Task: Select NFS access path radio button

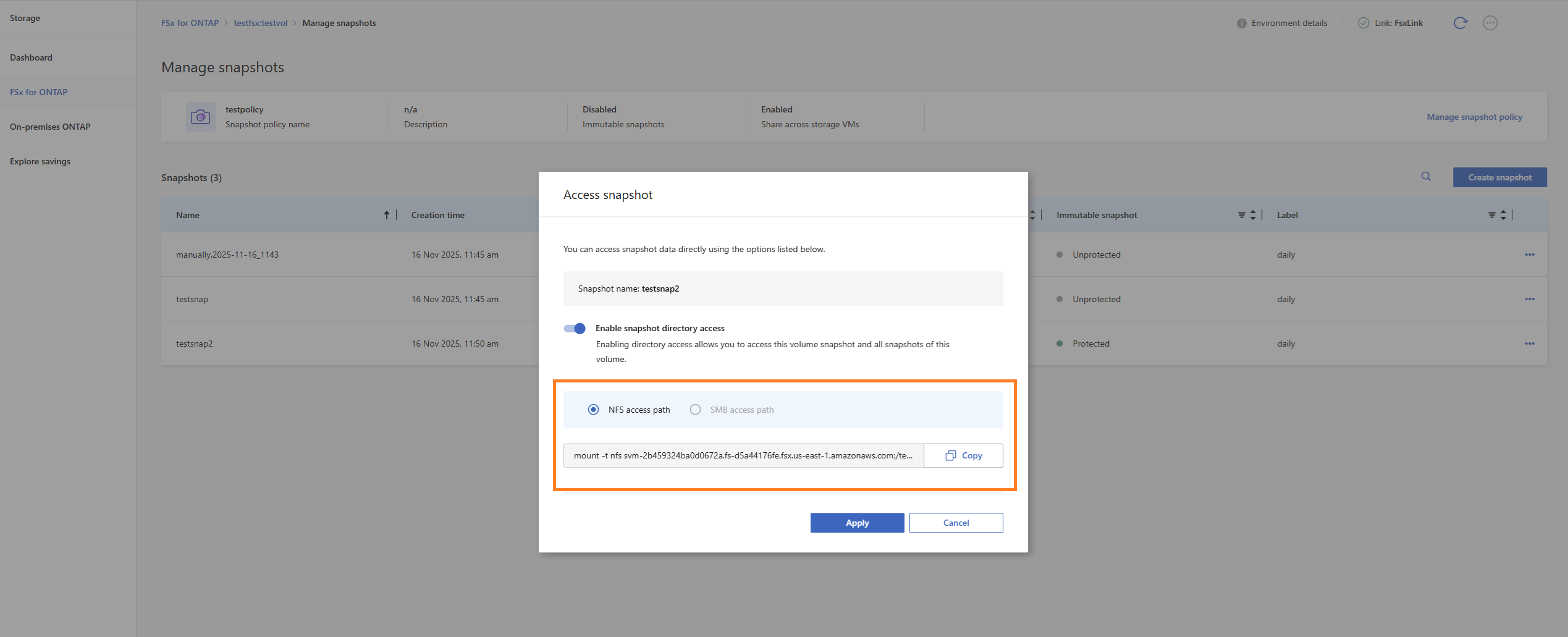Action: point(593,410)
